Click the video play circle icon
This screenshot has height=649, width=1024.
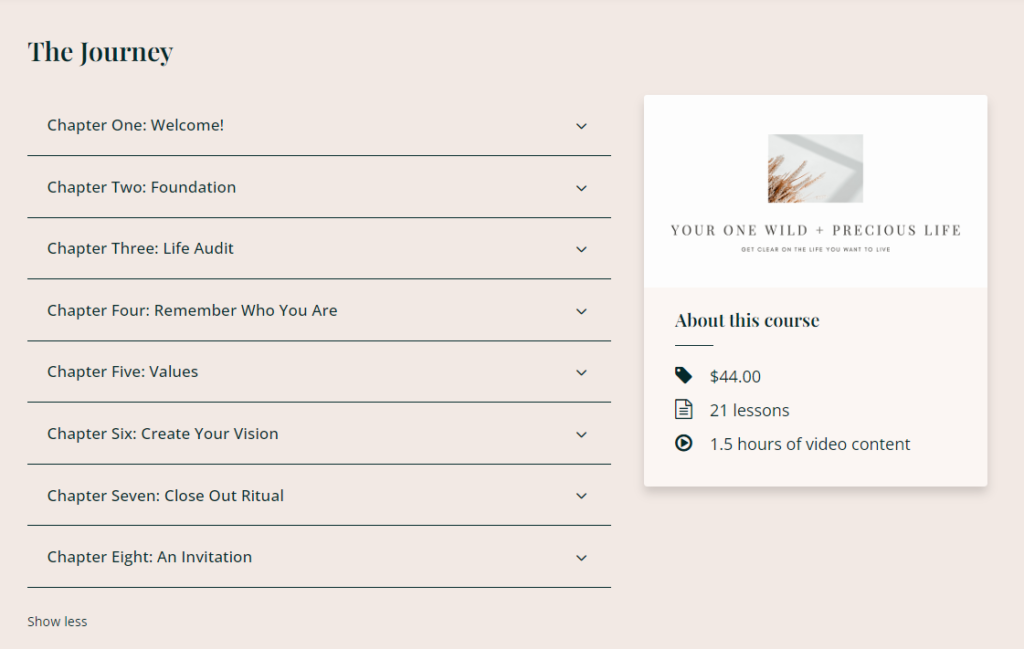pos(684,443)
